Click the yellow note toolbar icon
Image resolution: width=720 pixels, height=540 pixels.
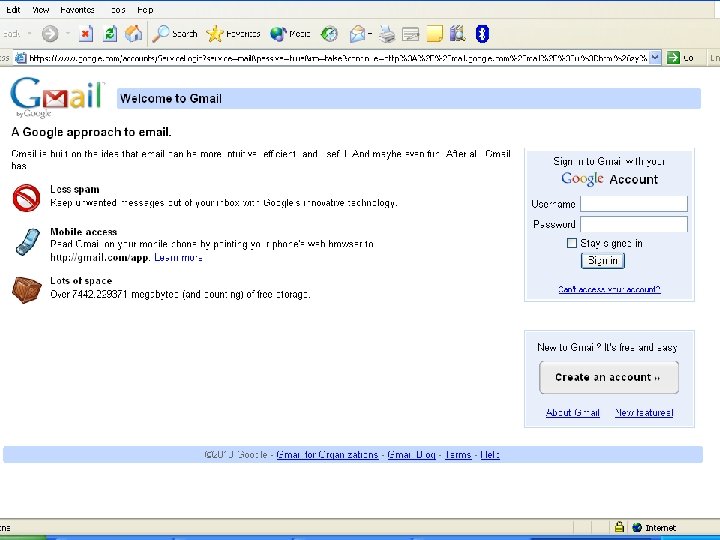click(x=434, y=34)
